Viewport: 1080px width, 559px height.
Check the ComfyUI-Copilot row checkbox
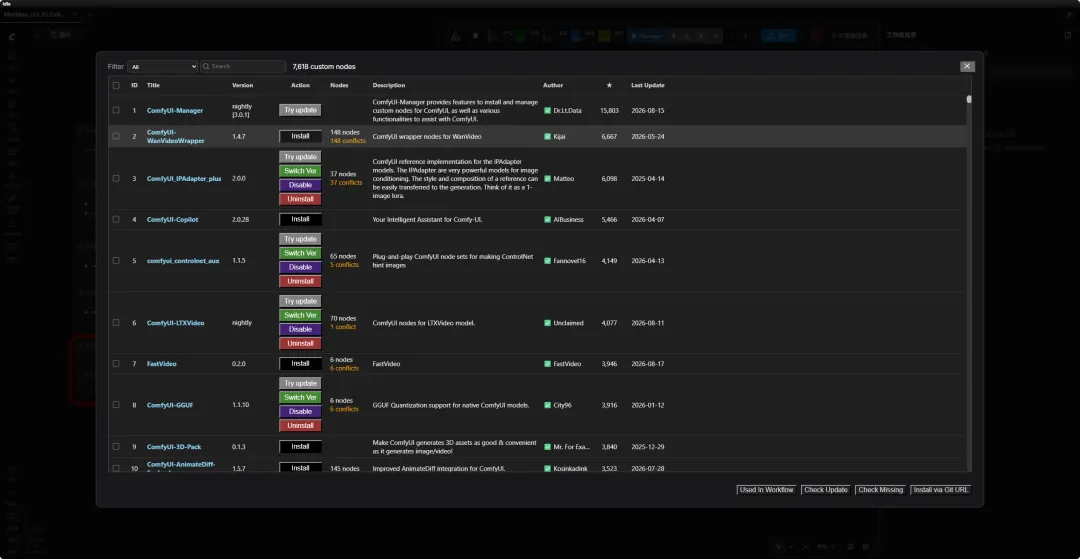[116, 220]
